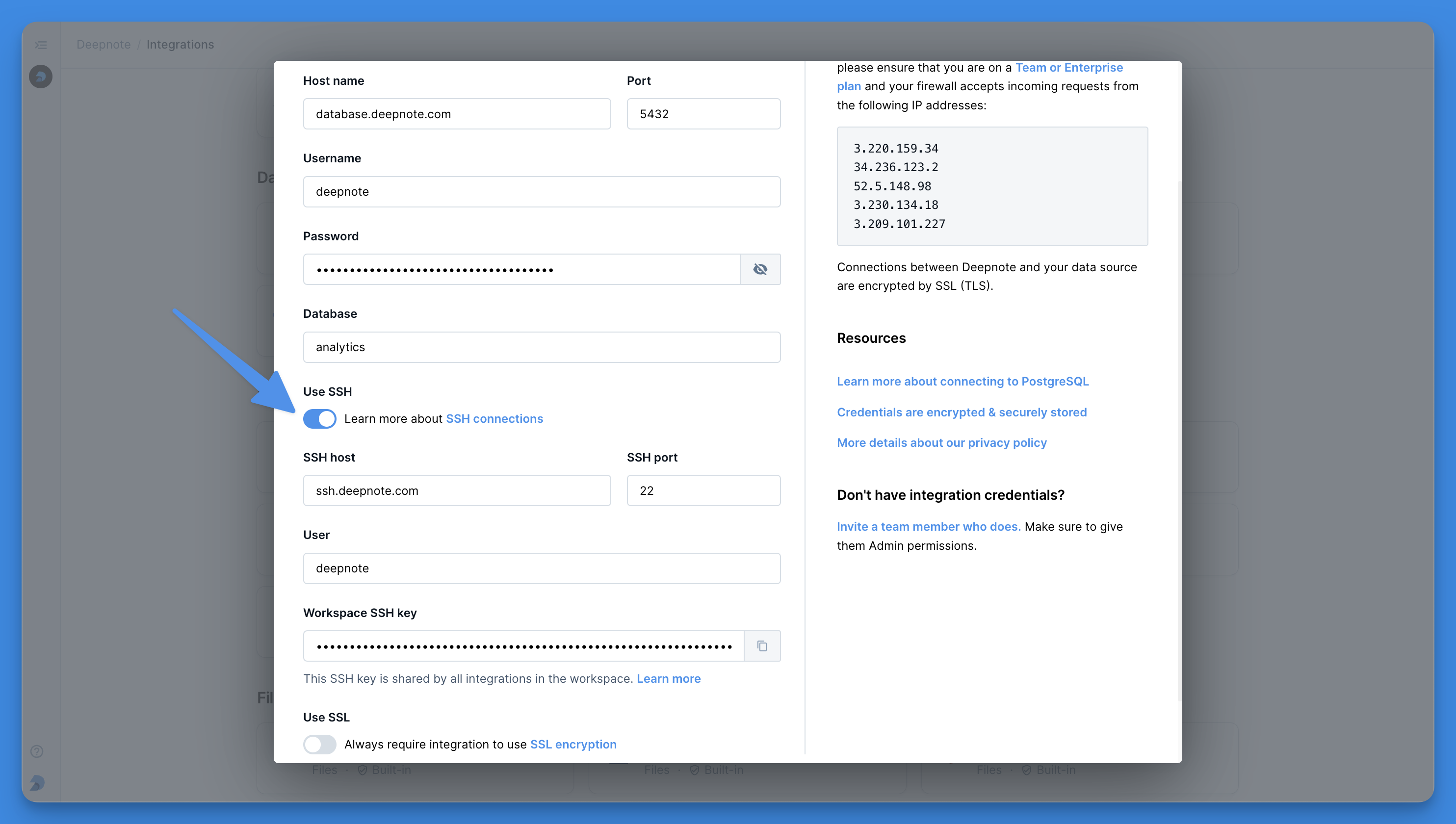1456x824 pixels.
Task: Open the workspace avatar icon
Action: click(x=41, y=77)
